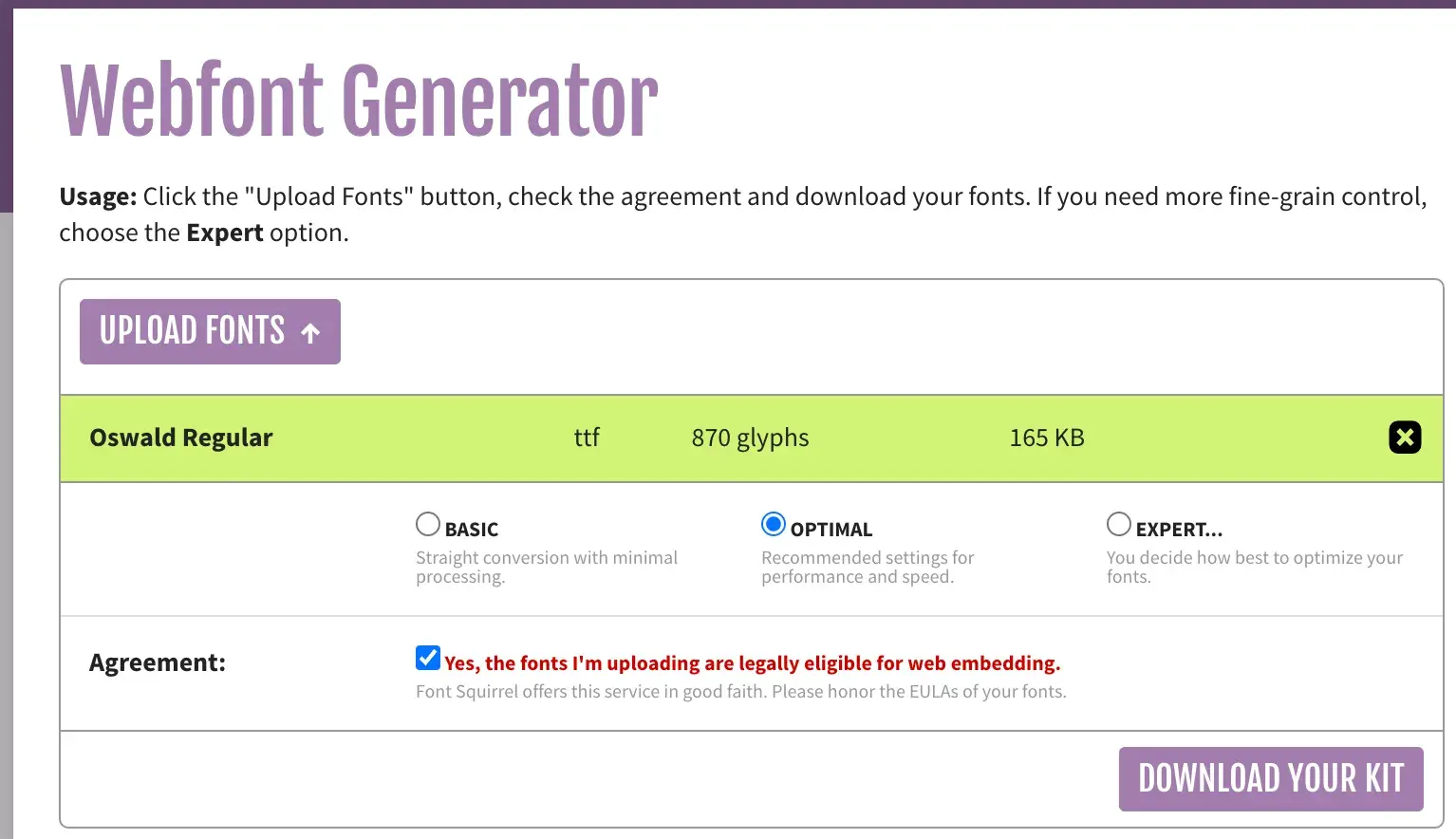Uncheck the legal eligibility agreement checkbox

point(428,658)
